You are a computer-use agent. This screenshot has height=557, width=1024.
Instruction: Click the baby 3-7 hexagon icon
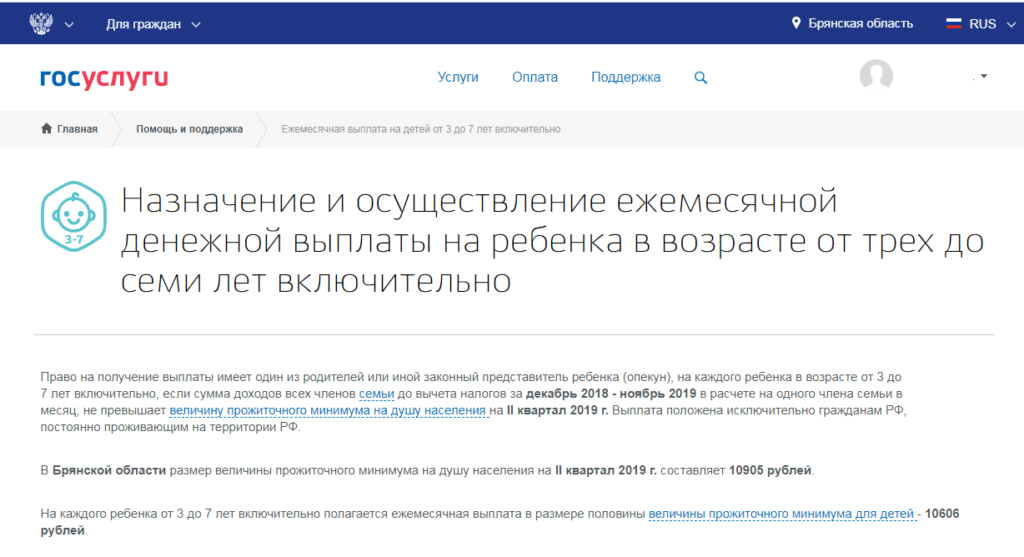point(73,216)
